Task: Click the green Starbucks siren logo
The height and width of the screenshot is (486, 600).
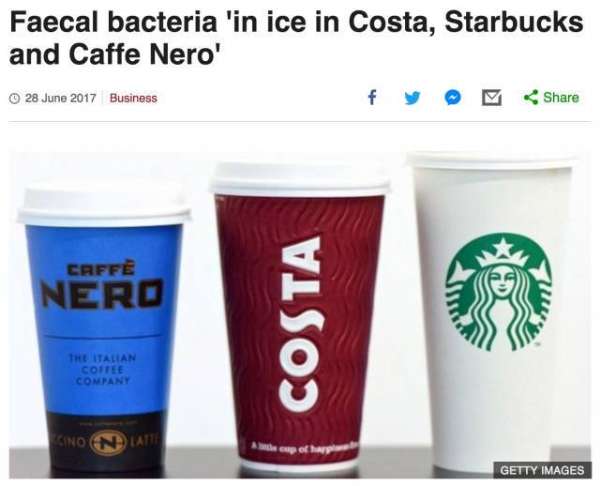Action: [x=499, y=292]
